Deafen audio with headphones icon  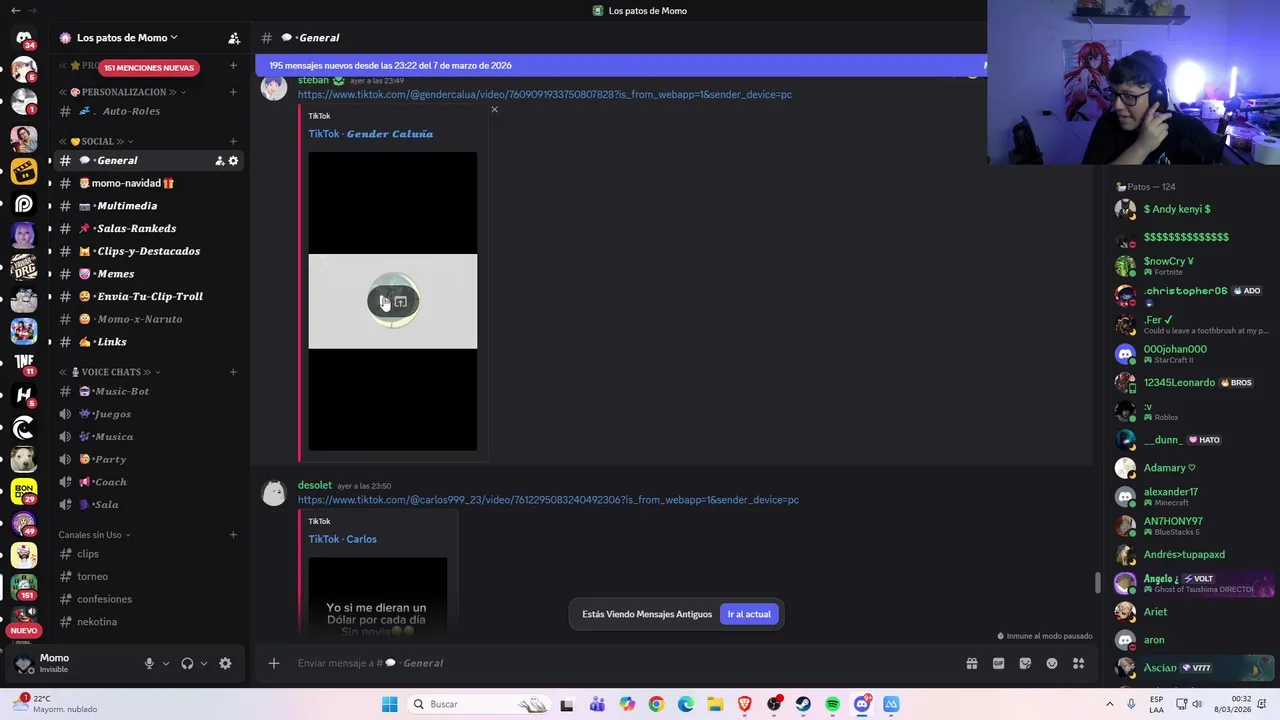187,663
